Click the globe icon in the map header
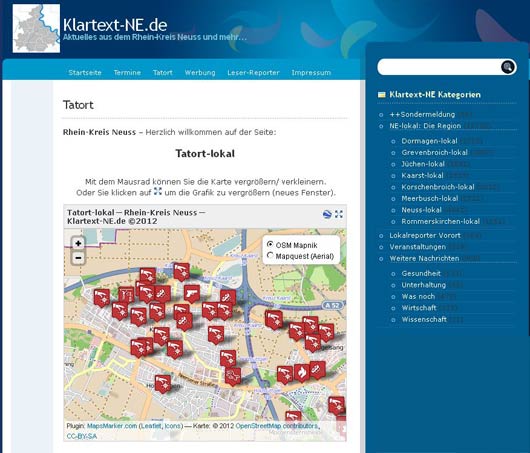Screen dimensions: 530x453 pyautogui.click(x=327, y=214)
